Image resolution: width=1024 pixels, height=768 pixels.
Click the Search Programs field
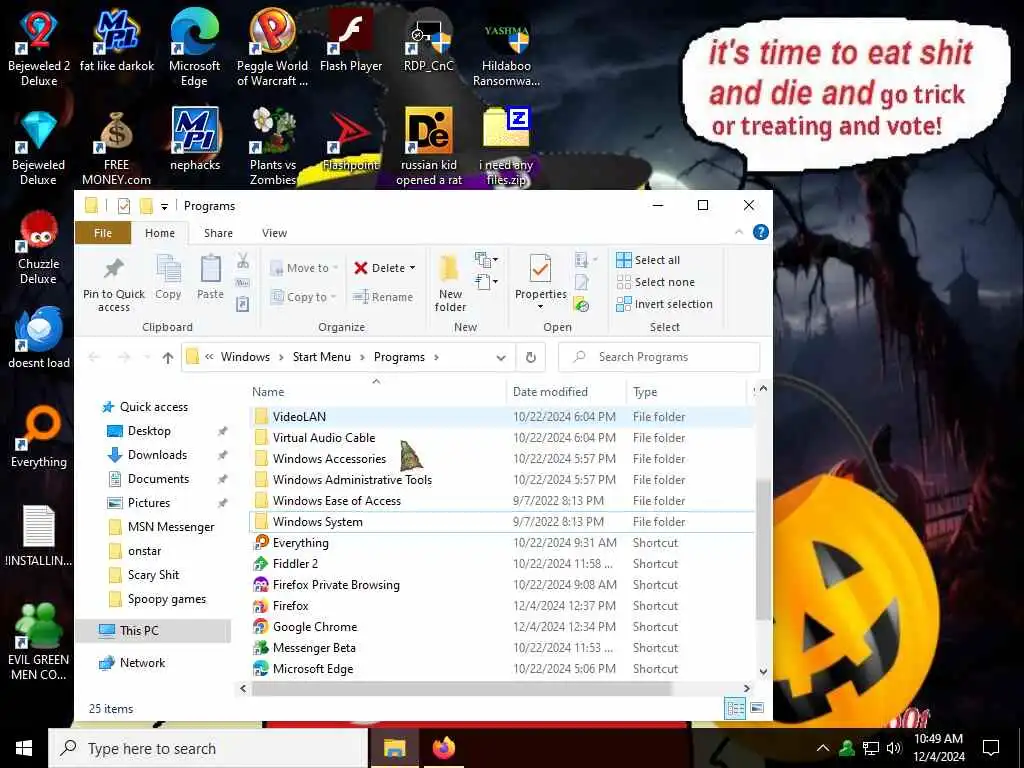(660, 357)
